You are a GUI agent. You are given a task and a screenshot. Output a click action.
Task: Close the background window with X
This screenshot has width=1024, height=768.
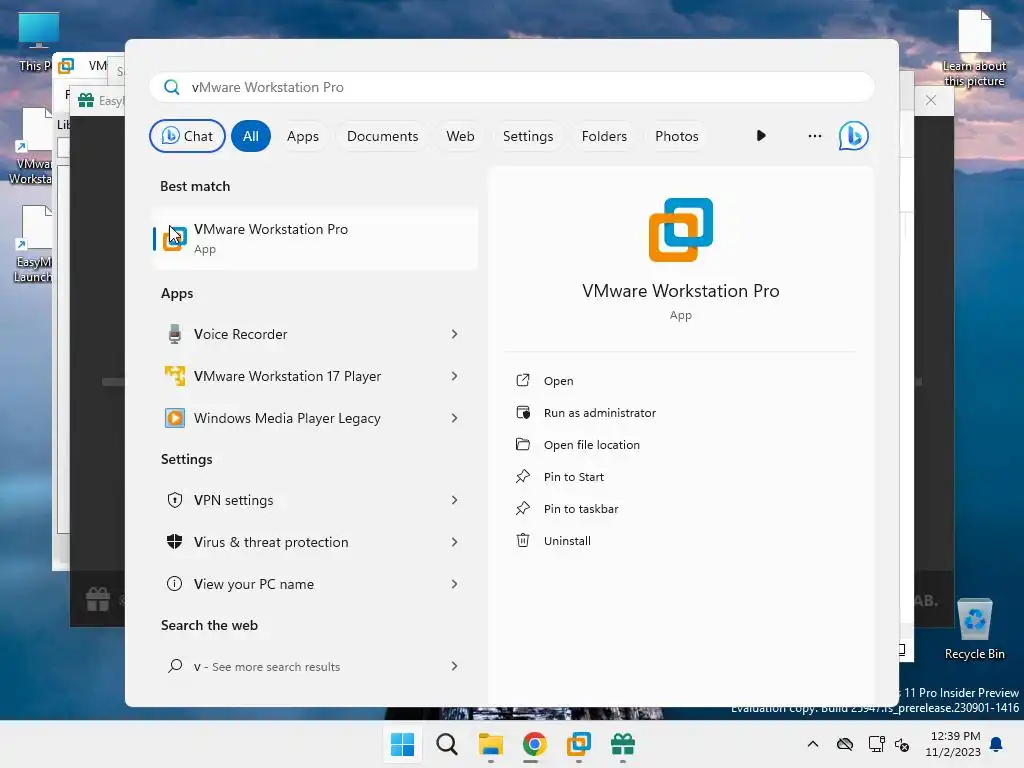[931, 100]
